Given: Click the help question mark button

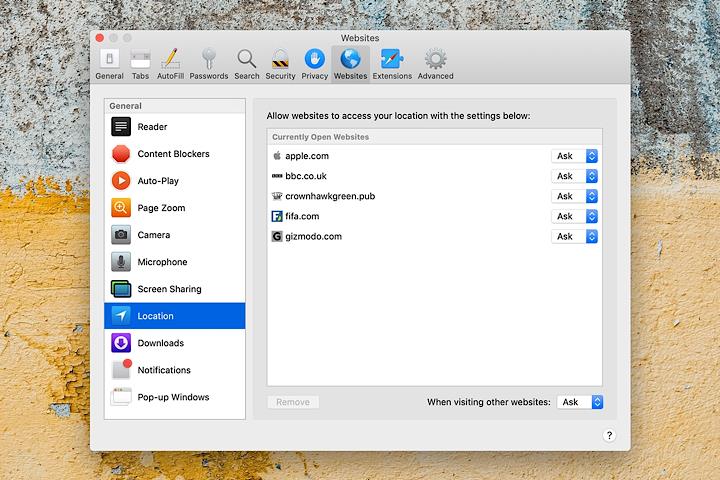Looking at the screenshot, I should point(610,435).
